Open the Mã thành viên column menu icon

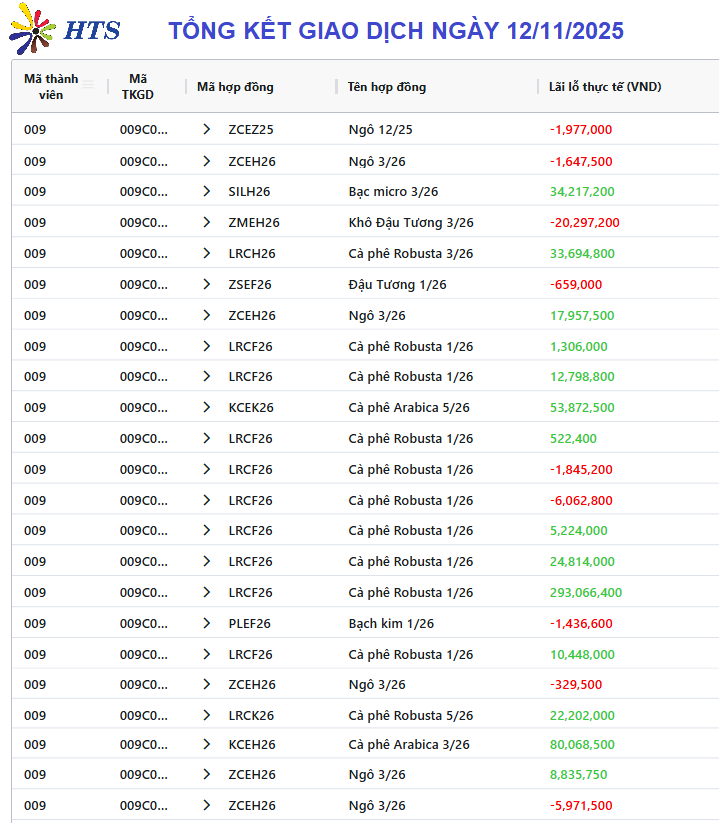(88, 85)
